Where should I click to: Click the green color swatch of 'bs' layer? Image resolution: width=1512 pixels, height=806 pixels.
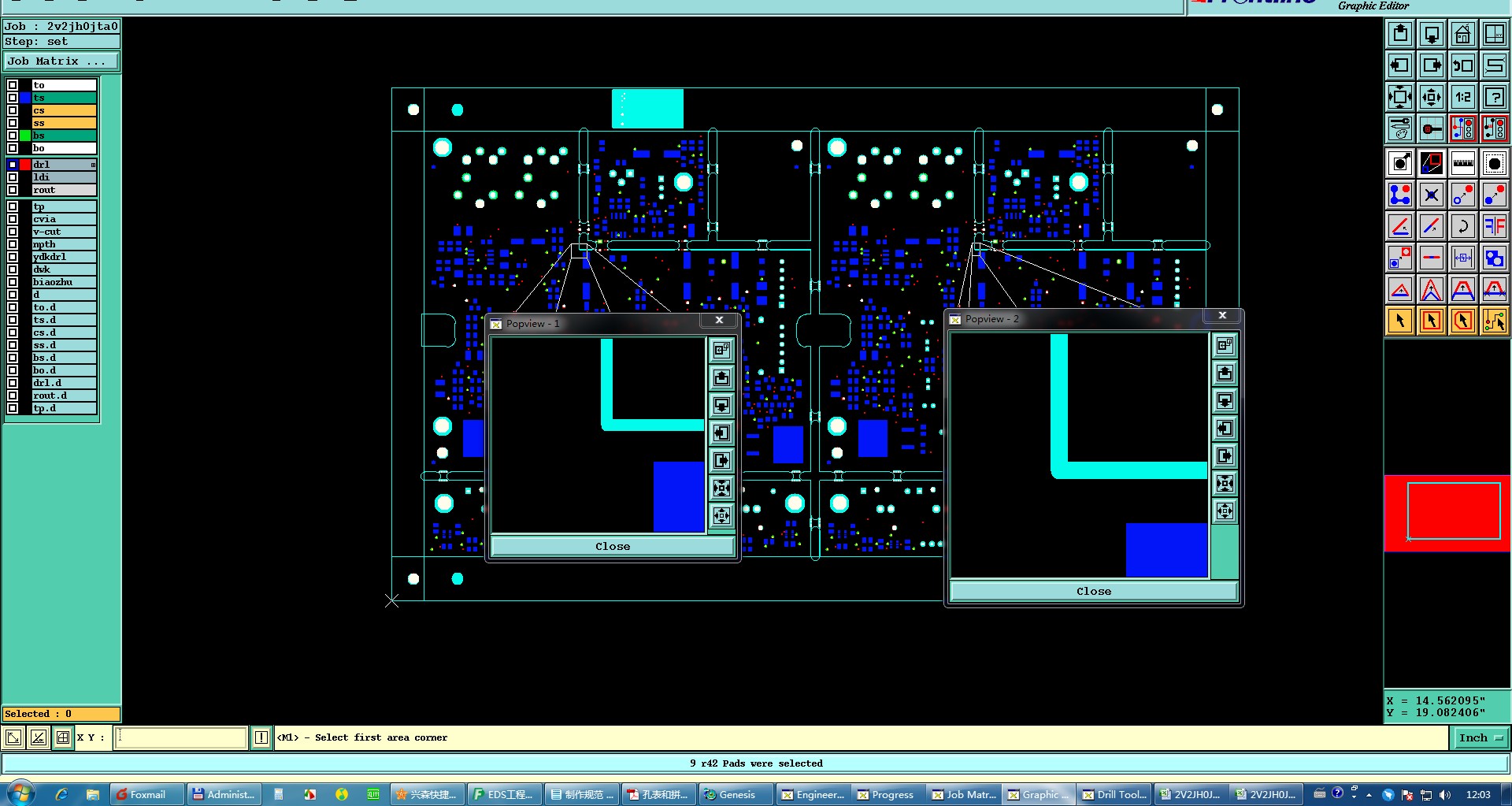(25, 136)
